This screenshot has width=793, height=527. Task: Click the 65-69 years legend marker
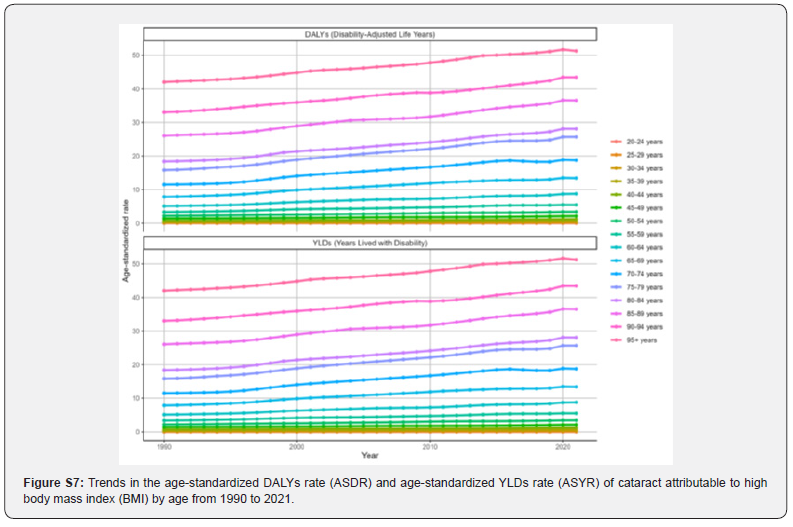[x=616, y=260]
